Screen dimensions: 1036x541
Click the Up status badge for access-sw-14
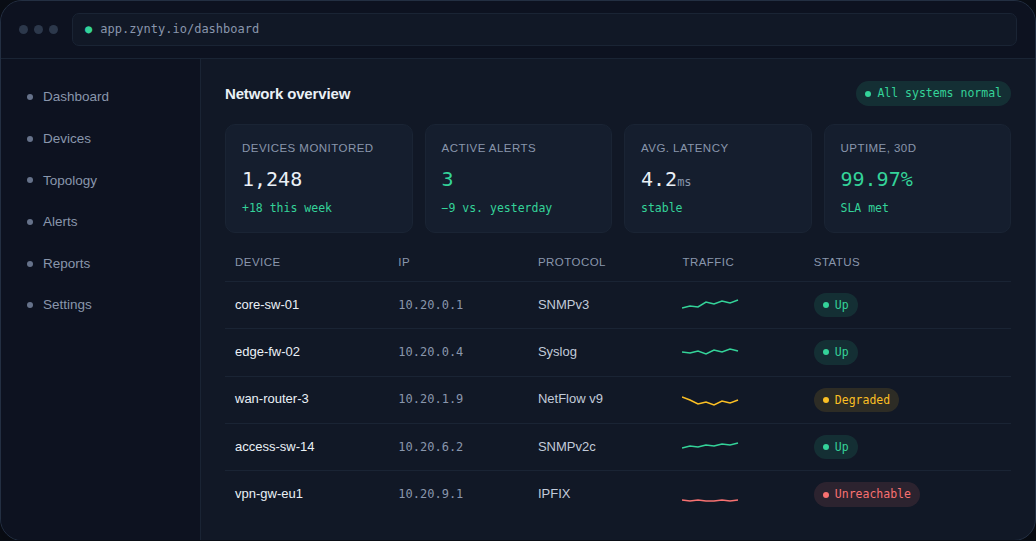click(836, 447)
